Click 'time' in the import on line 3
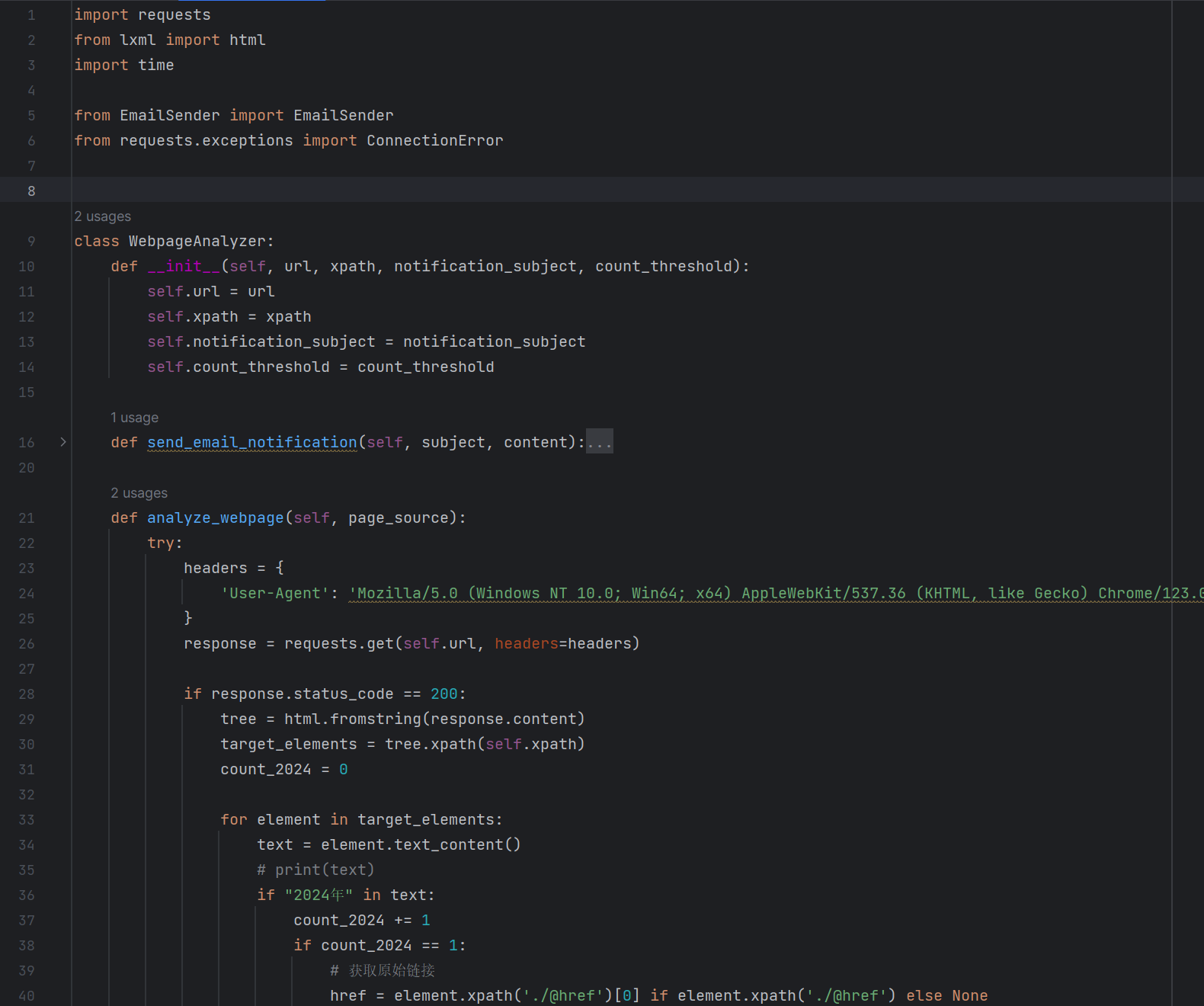The width and height of the screenshot is (1204, 1006). [156, 65]
